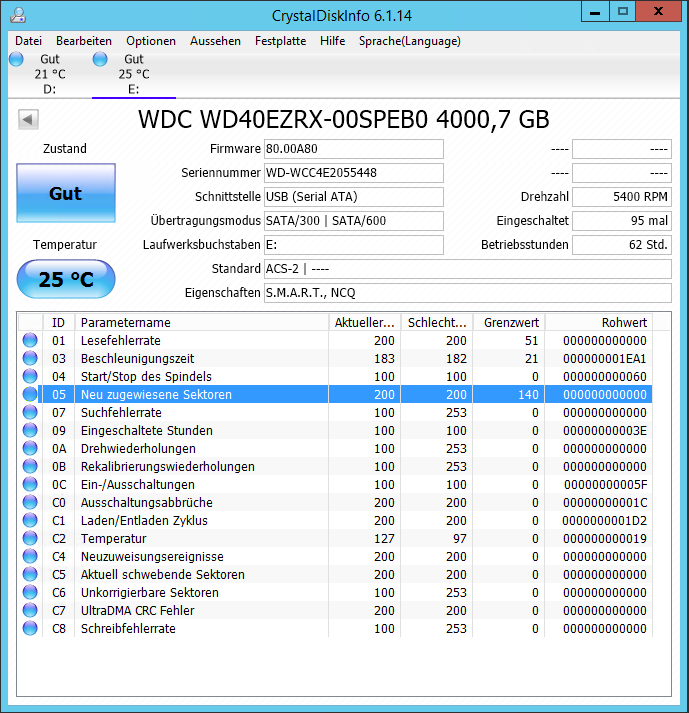The height and width of the screenshot is (713, 689).
Task: Click the Parametername column header
Action: coord(201,322)
